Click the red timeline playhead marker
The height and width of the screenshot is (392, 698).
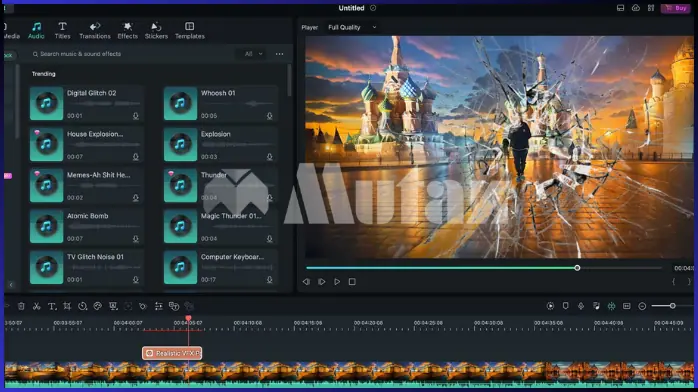(x=188, y=319)
